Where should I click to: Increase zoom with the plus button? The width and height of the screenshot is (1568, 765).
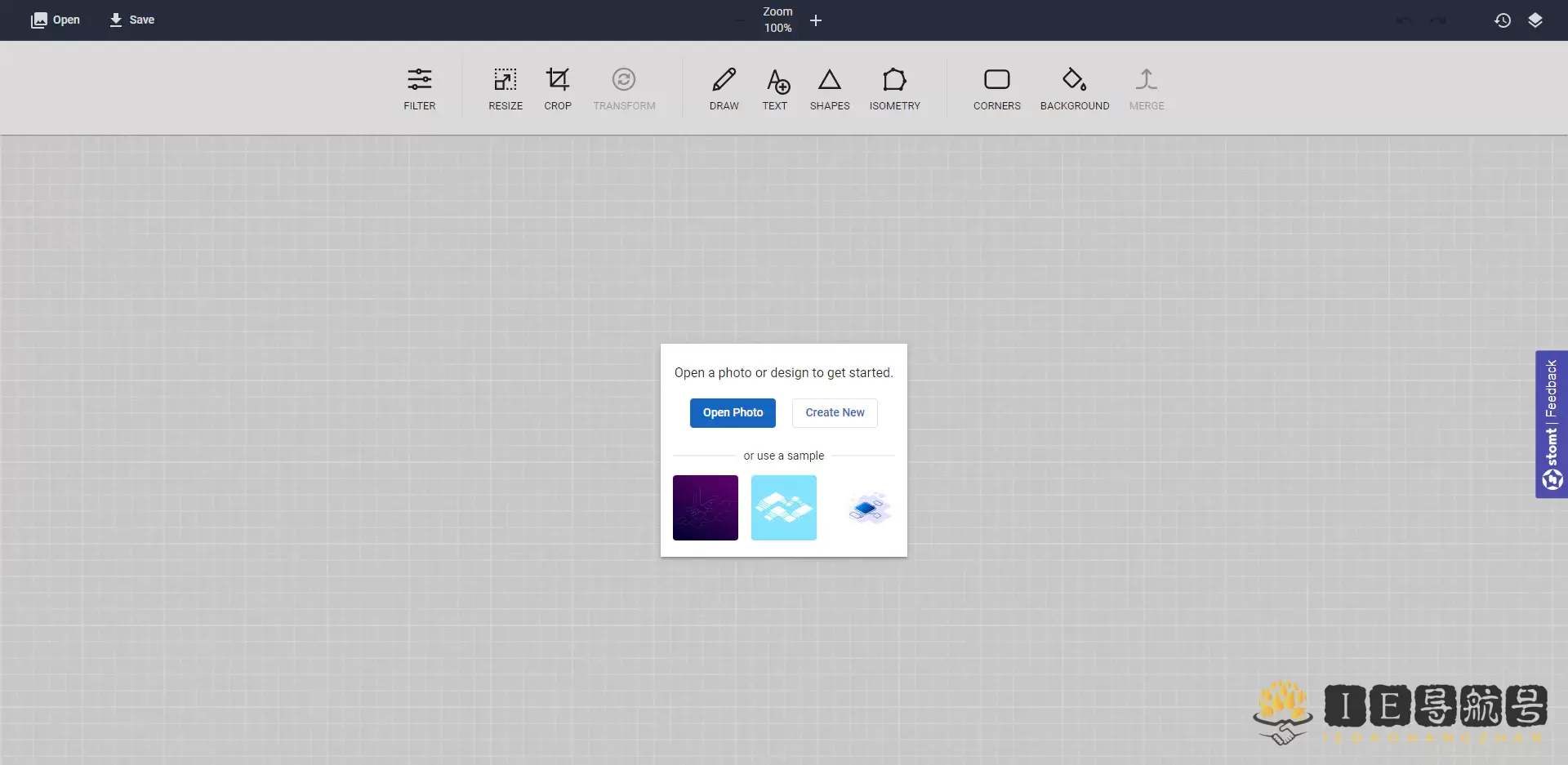(x=815, y=20)
